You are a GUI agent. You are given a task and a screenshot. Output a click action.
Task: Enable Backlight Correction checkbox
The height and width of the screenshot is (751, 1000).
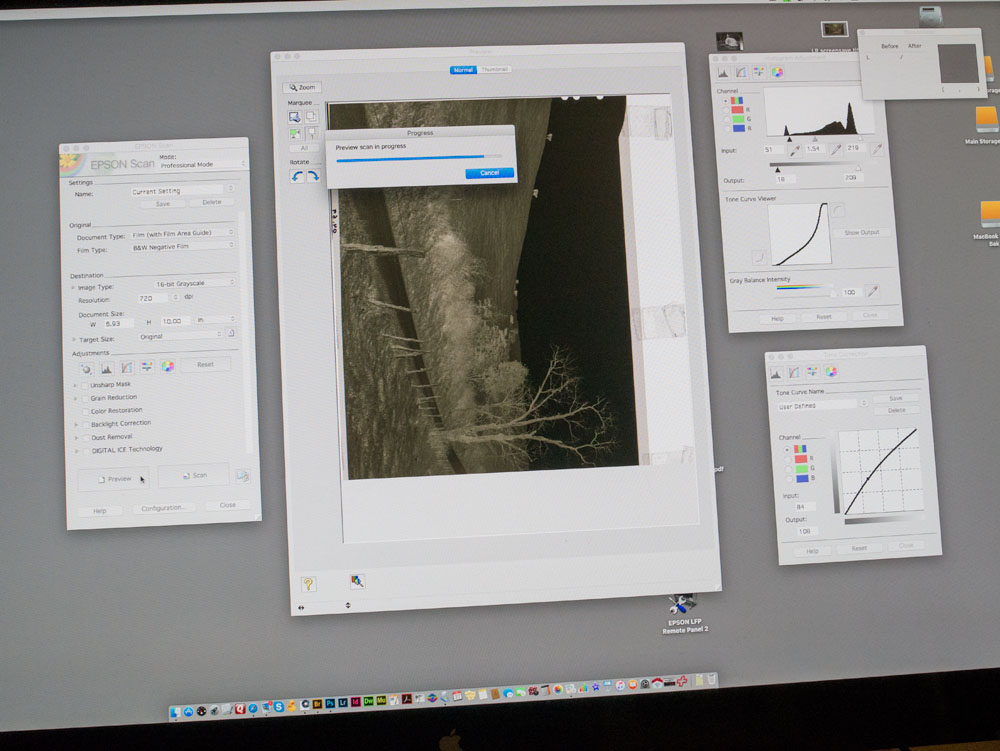(85, 425)
